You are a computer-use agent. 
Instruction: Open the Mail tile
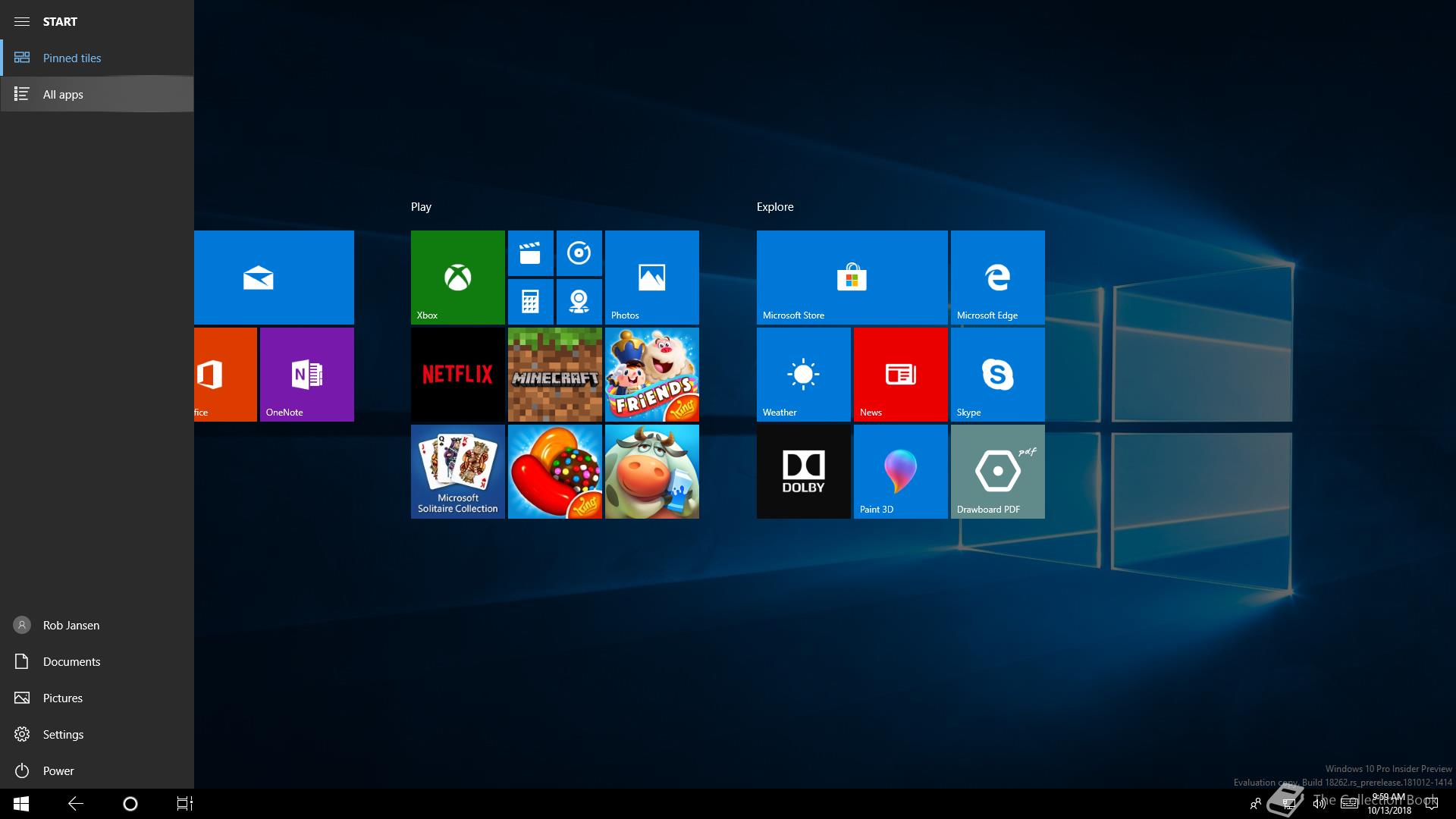274,278
